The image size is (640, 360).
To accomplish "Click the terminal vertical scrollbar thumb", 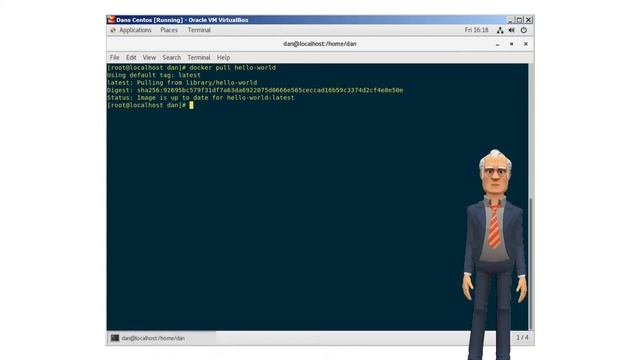I will [531, 263].
